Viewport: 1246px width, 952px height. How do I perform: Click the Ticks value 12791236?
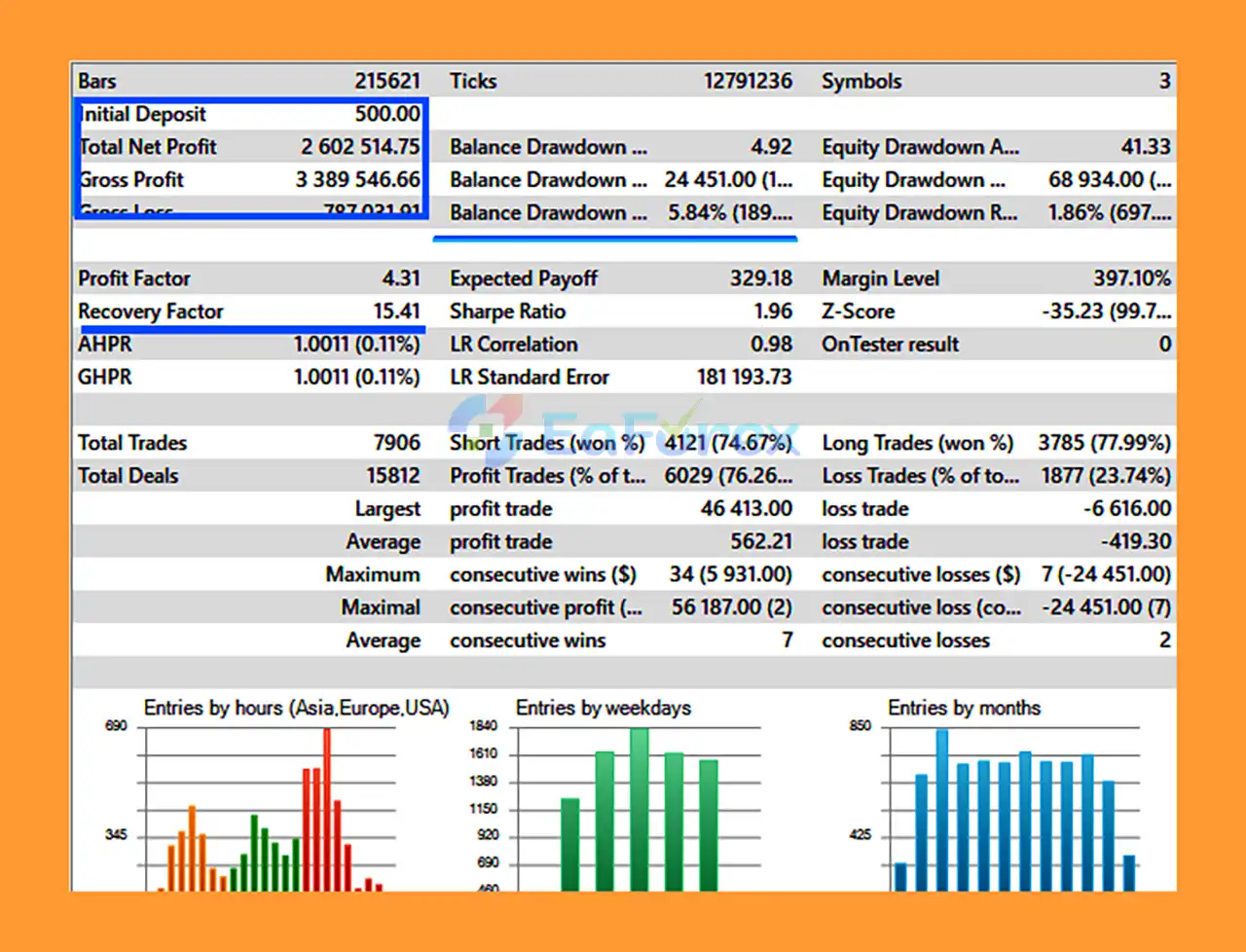point(748,81)
